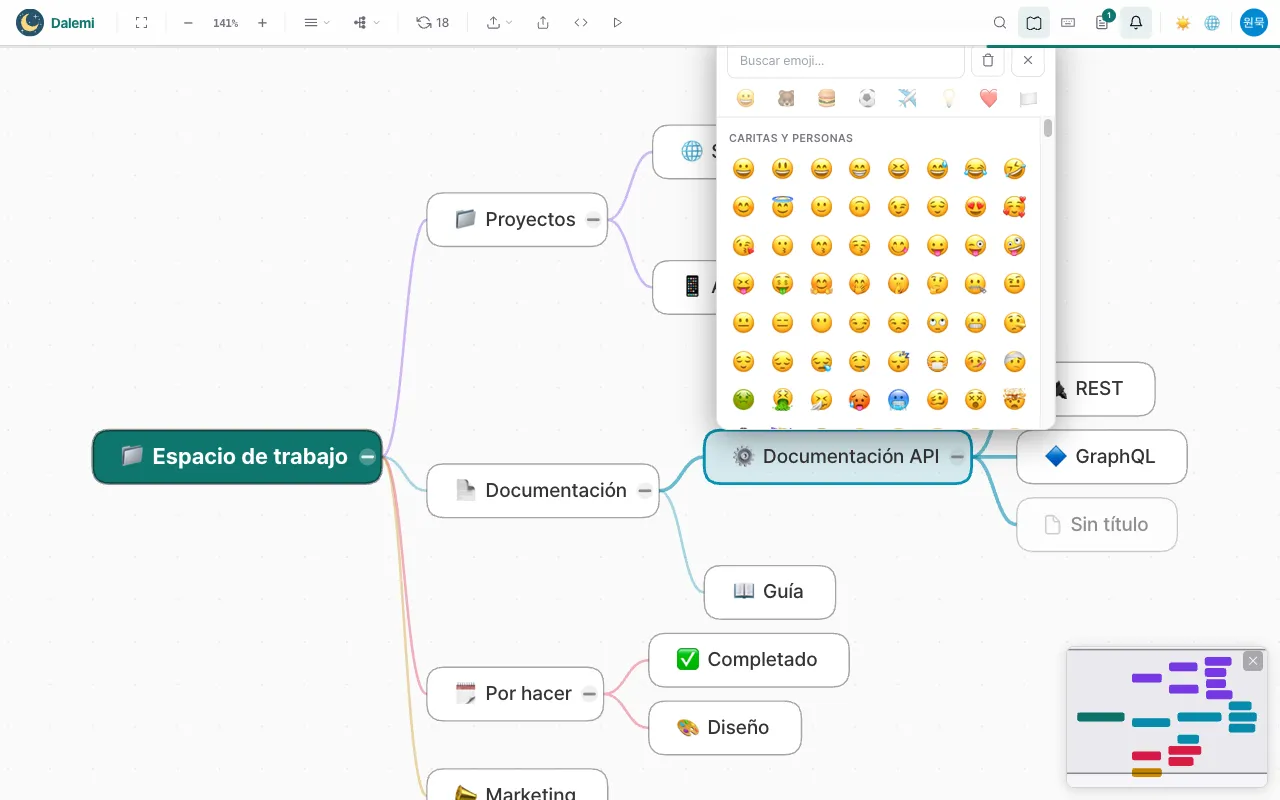This screenshot has width=1280, height=800.
Task: Open the language globe icon
Action: pyautogui.click(x=1212, y=22)
